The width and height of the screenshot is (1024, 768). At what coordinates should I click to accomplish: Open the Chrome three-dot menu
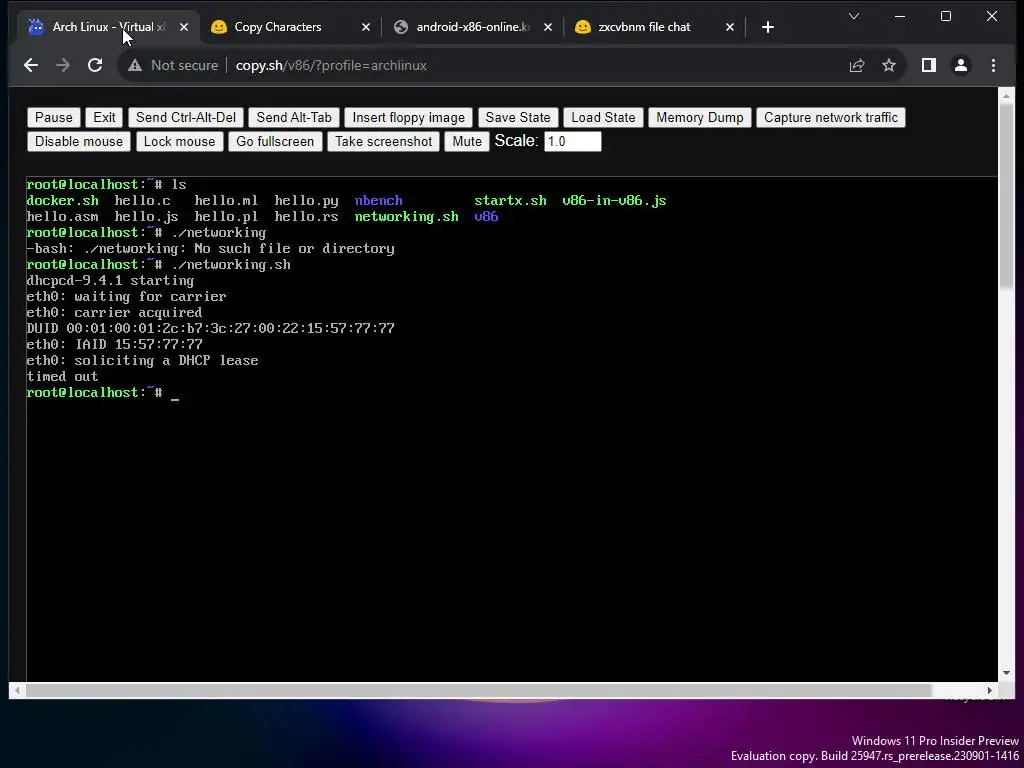[993, 65]
